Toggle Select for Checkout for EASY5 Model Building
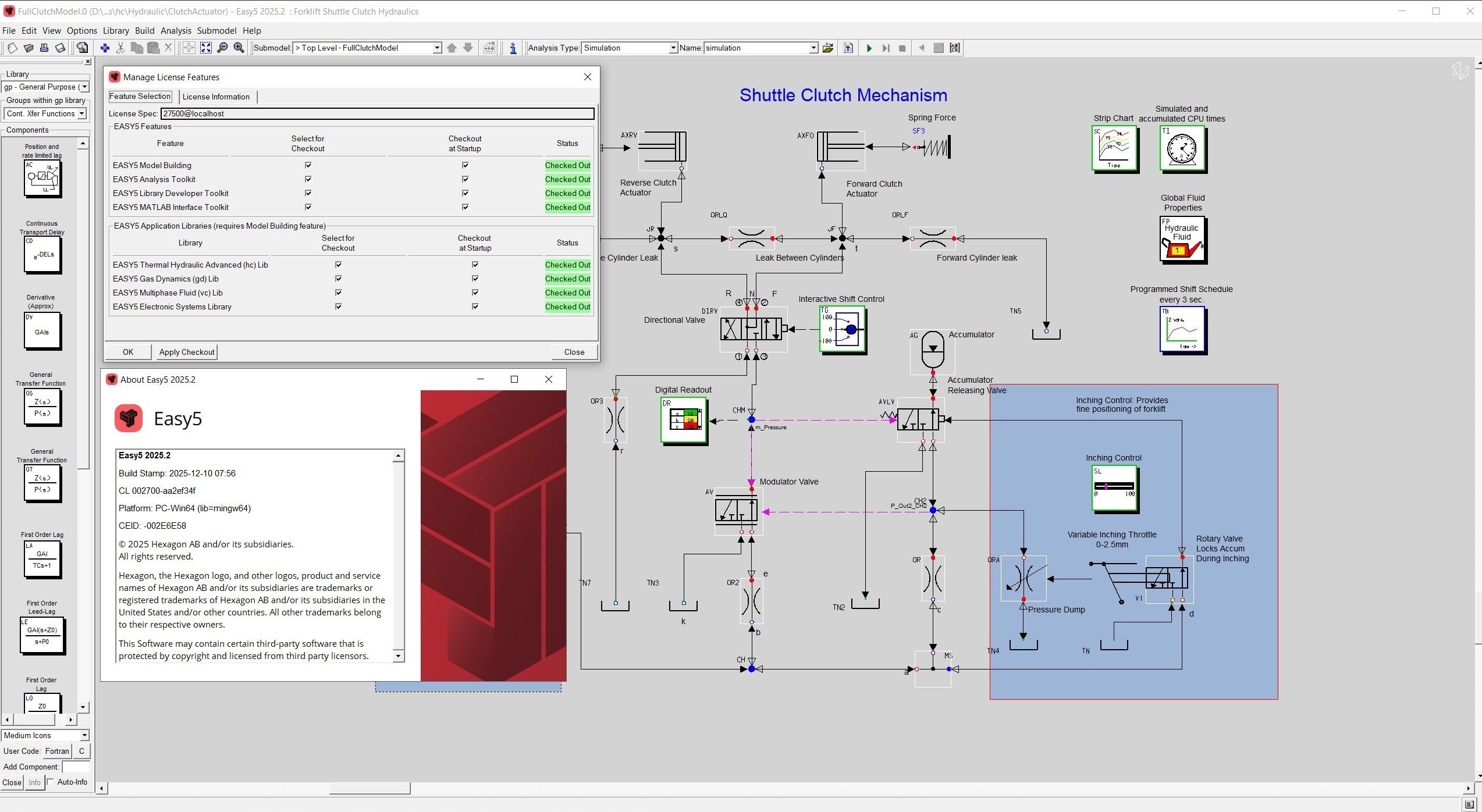 point(308,165)
